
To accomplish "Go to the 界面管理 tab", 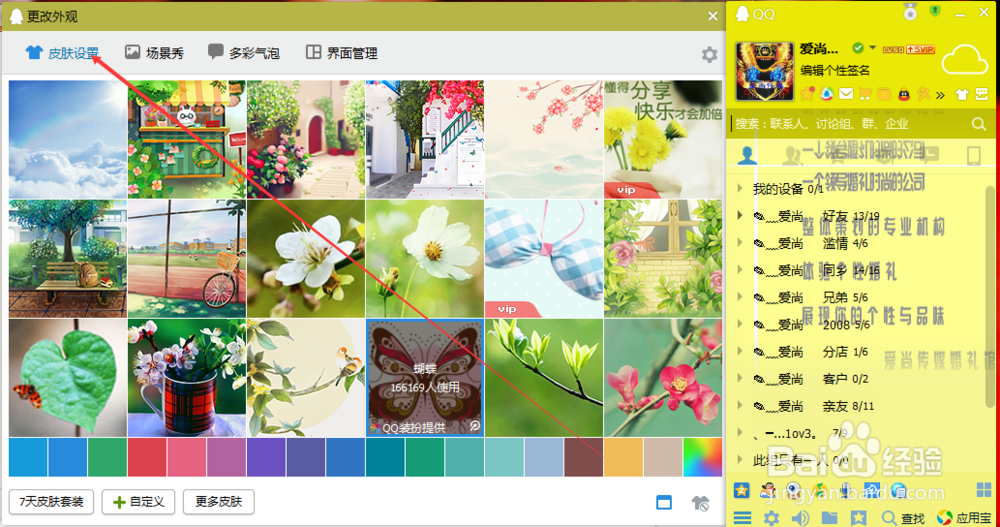I will (x=342, y=53).
